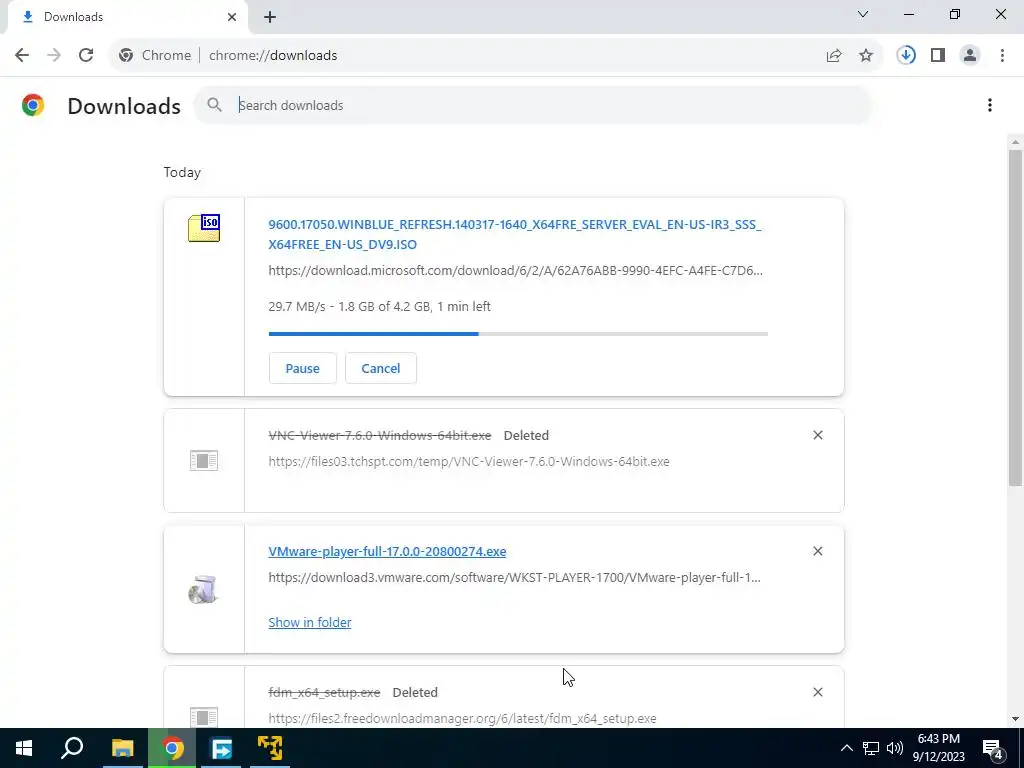This screenshot has width=1024, height=768.
Task: Open a new tab with plus button
Action: [x=270, y=17]
